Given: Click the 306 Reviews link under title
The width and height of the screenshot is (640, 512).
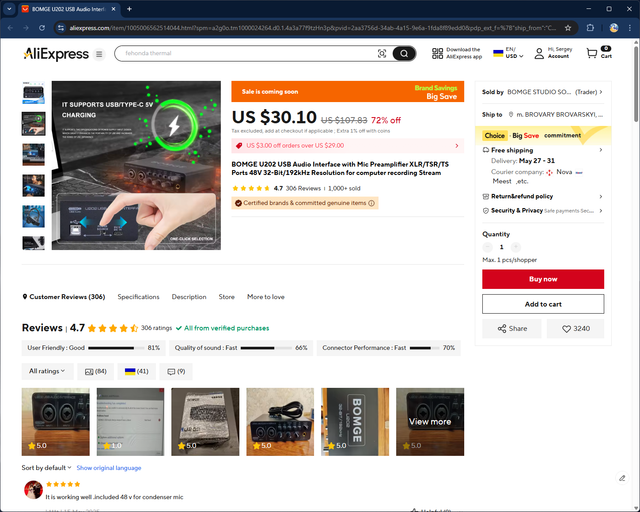Looking at the screenshot, I should pyautogui.click(x=303, y=188).
